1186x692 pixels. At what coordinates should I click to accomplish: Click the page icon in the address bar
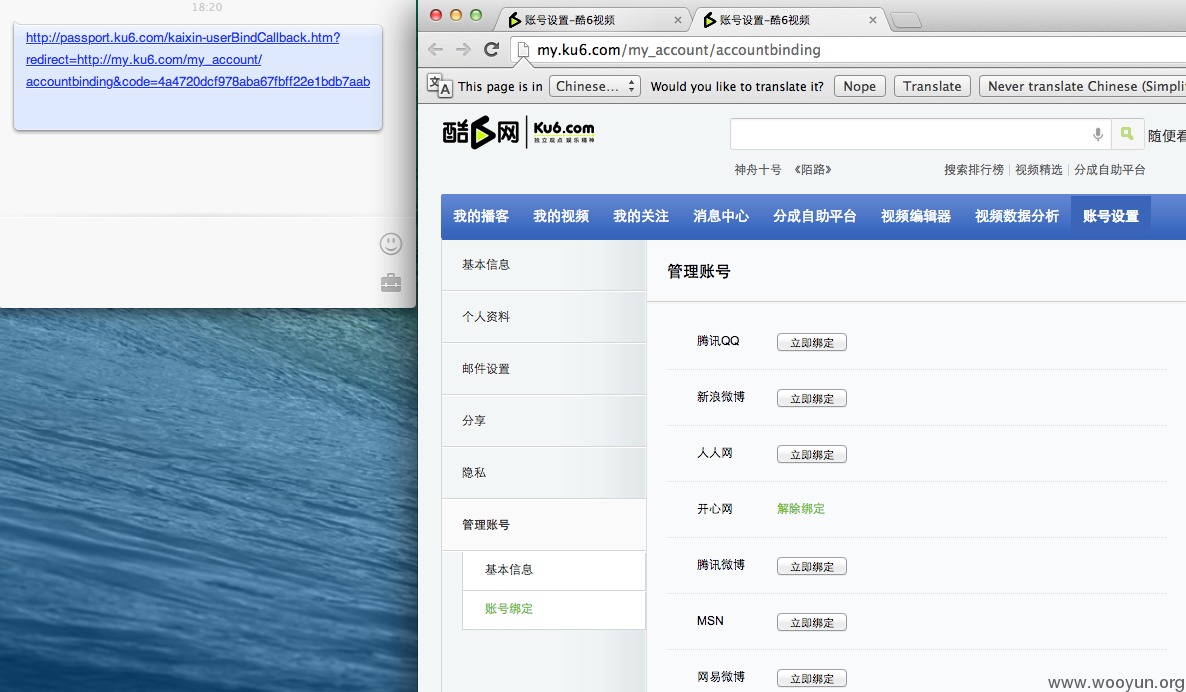(522, 50)
